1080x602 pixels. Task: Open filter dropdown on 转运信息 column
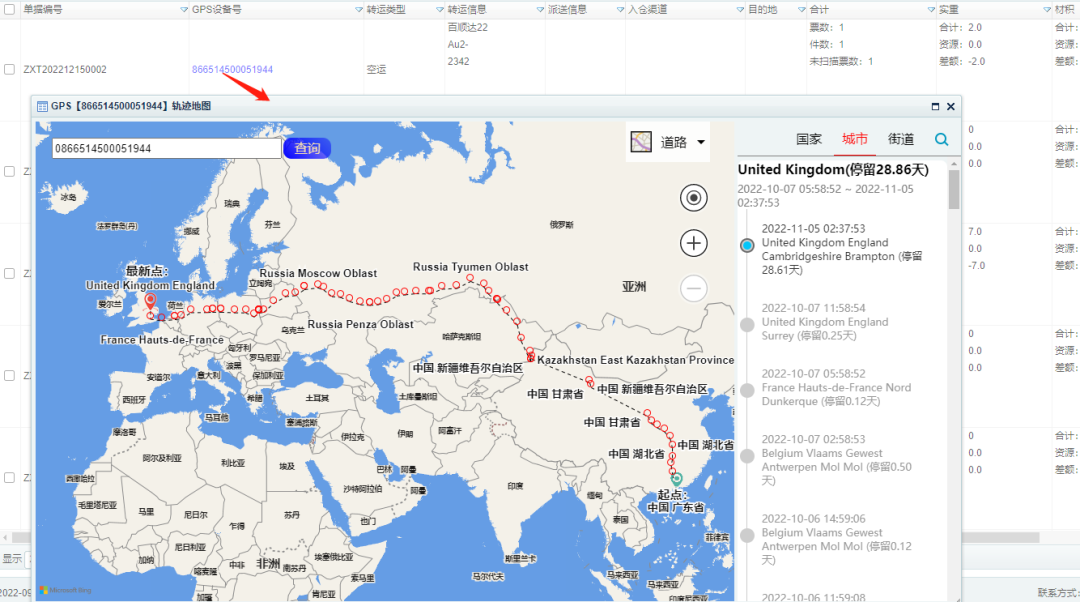[539, 9]
